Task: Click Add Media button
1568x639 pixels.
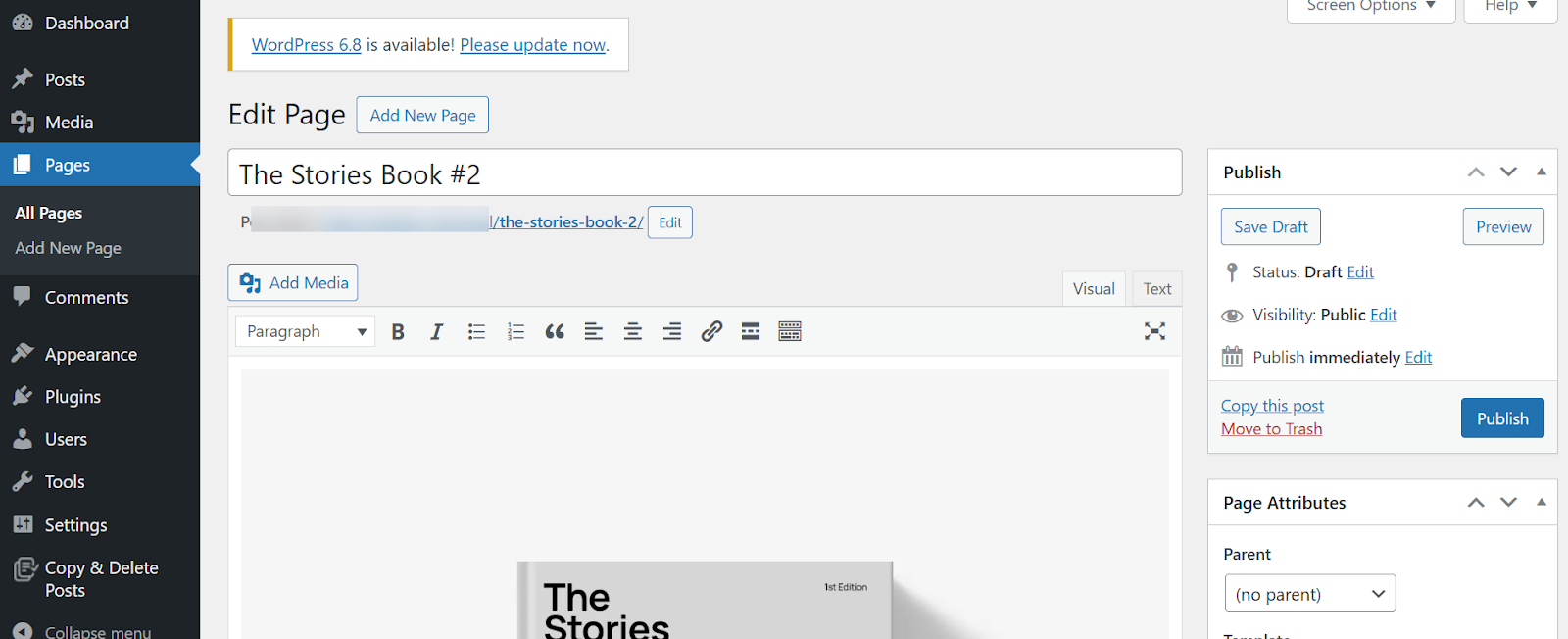Action: [293, 282]
